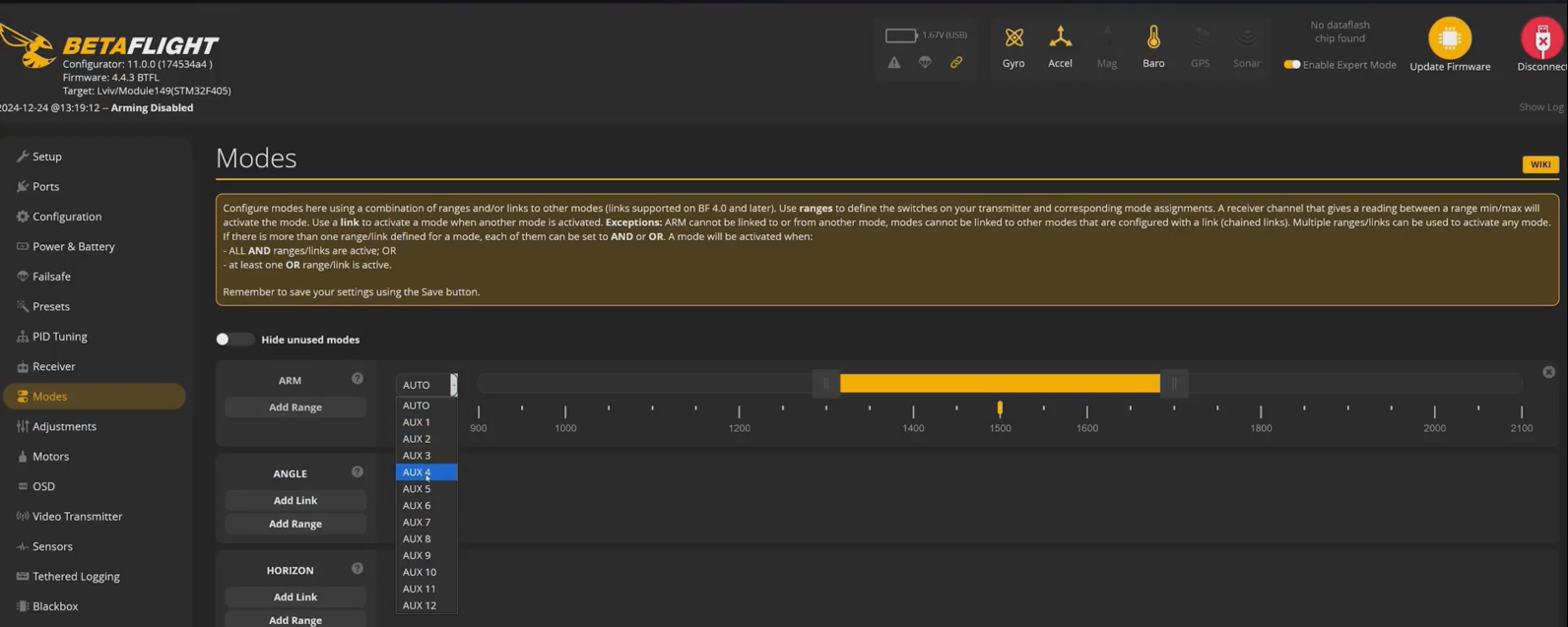Screen dimensions: 1568x627
Task: Click the Disconnect USB icon
Action: pos(1542,38)
